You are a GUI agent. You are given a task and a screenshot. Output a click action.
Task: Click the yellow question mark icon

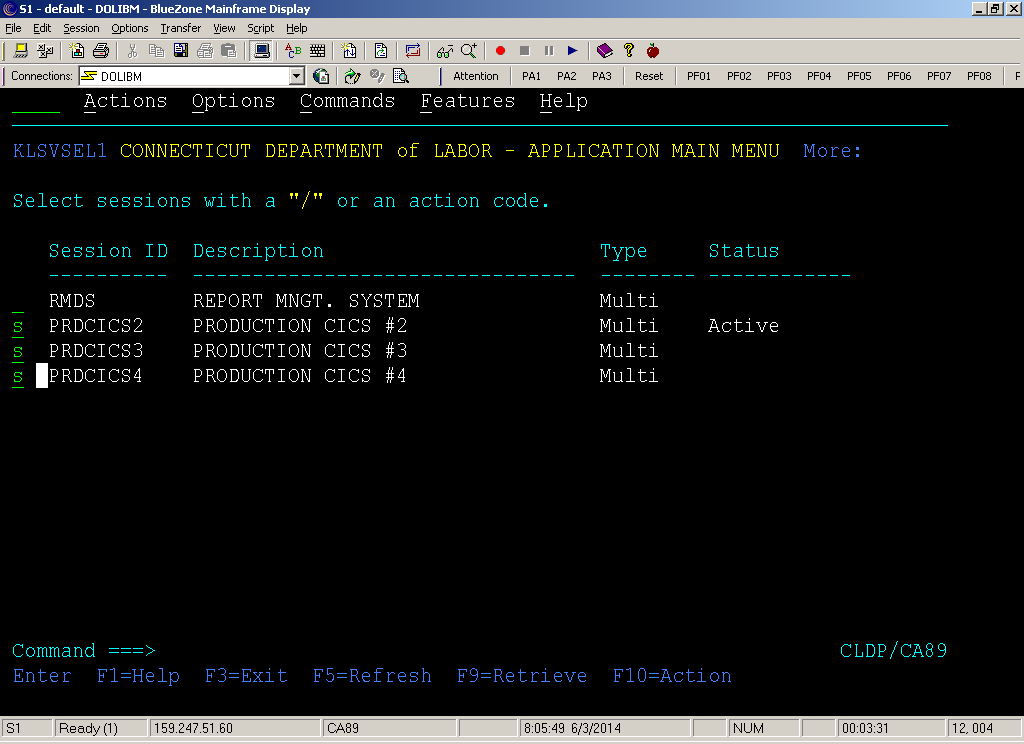(x=629, y=50)
